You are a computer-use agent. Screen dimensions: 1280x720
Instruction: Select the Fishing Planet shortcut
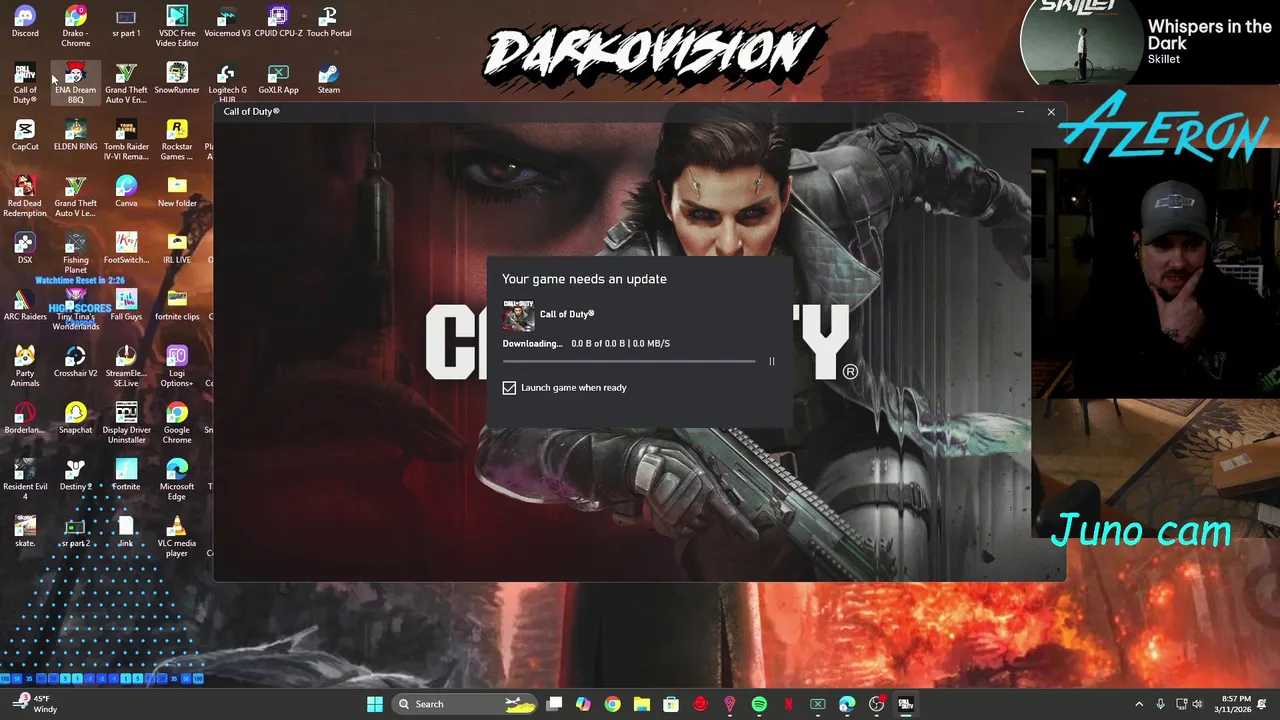[x=75, y=254]
